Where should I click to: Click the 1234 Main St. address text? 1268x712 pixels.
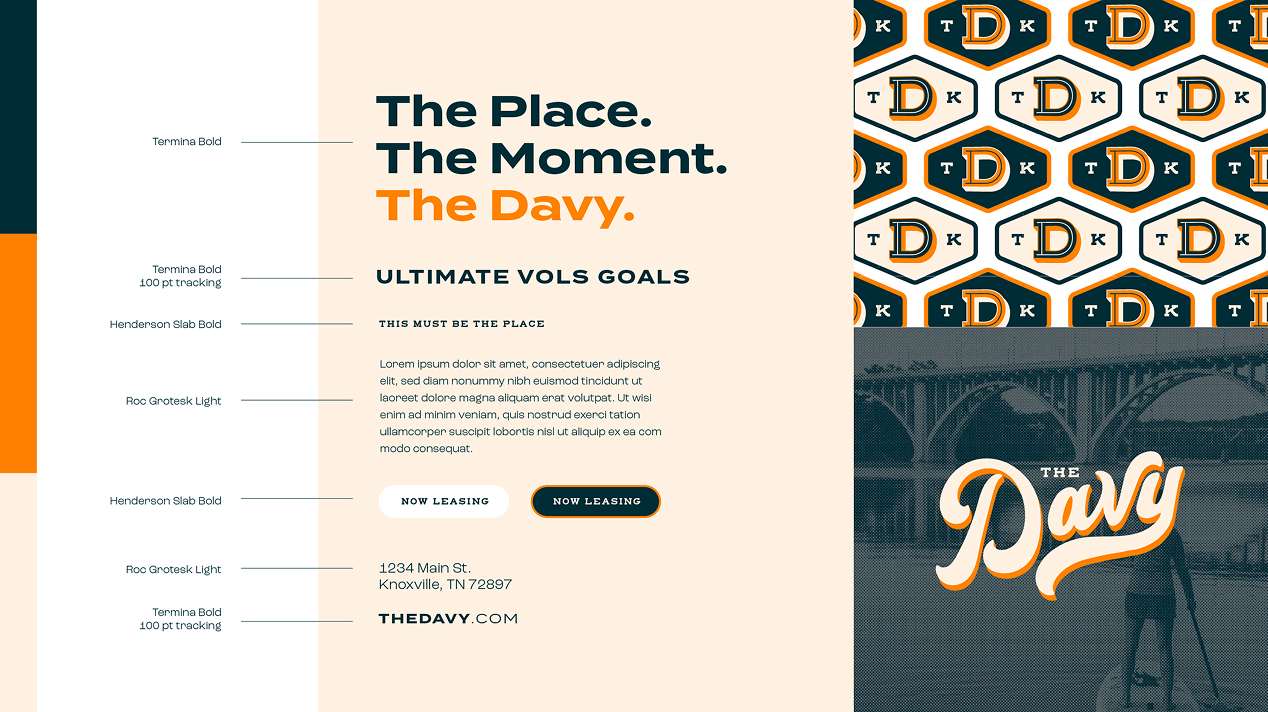(425, 568)
